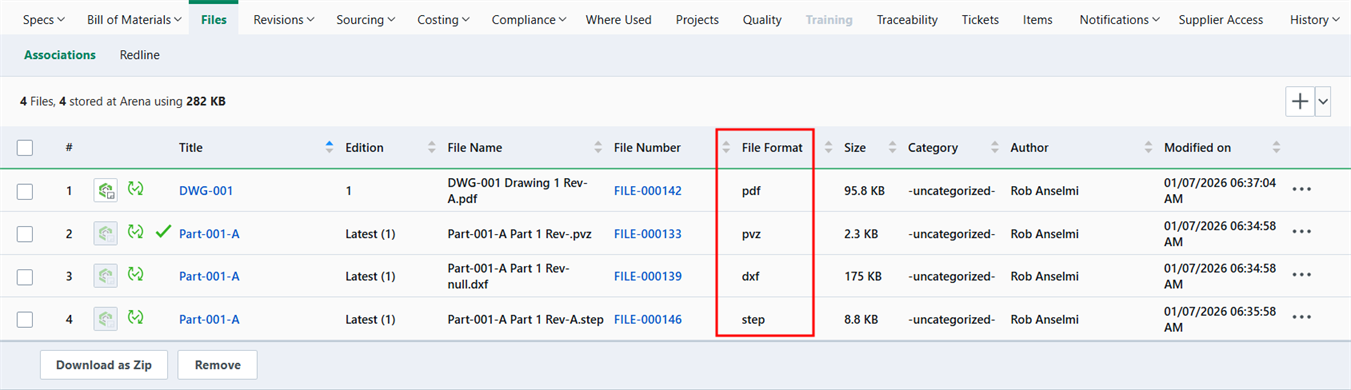Viewport: 1351px width, 390px height.
Task: Open the Compliance dropdown menu
Action: (529, 19)
